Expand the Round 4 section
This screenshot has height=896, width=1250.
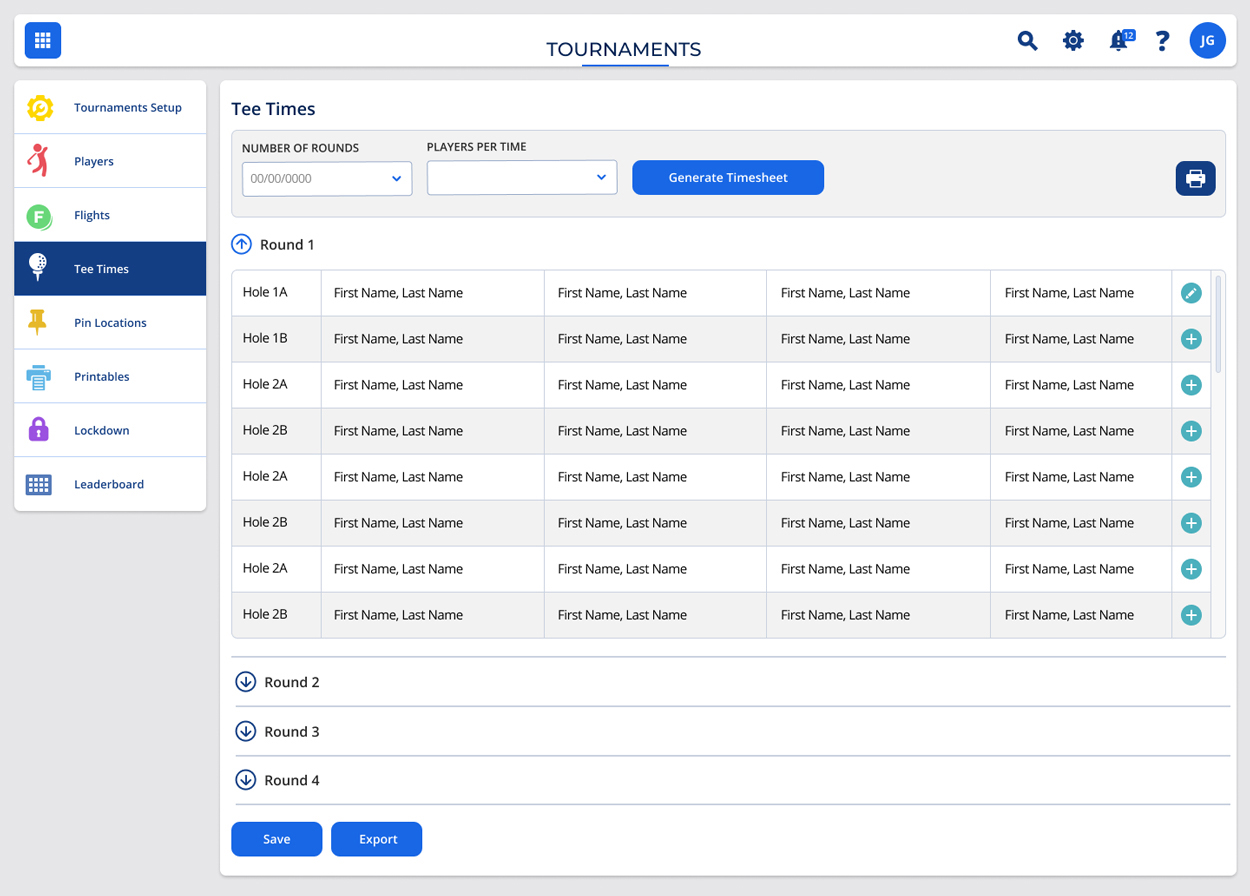[246, 780]
